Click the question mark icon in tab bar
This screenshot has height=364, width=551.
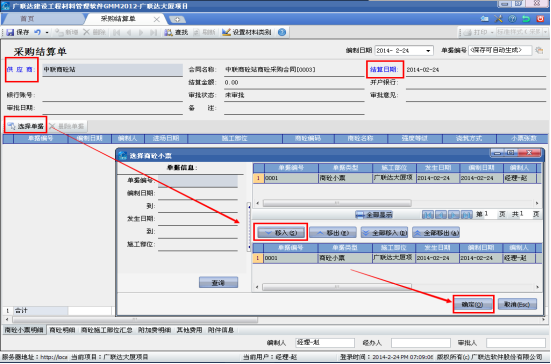pos(512,19)
